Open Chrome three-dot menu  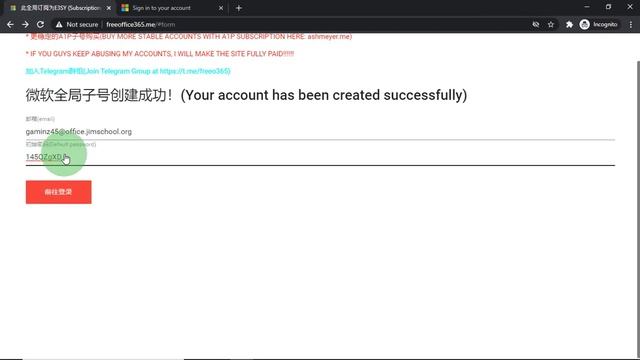[631, 24]
